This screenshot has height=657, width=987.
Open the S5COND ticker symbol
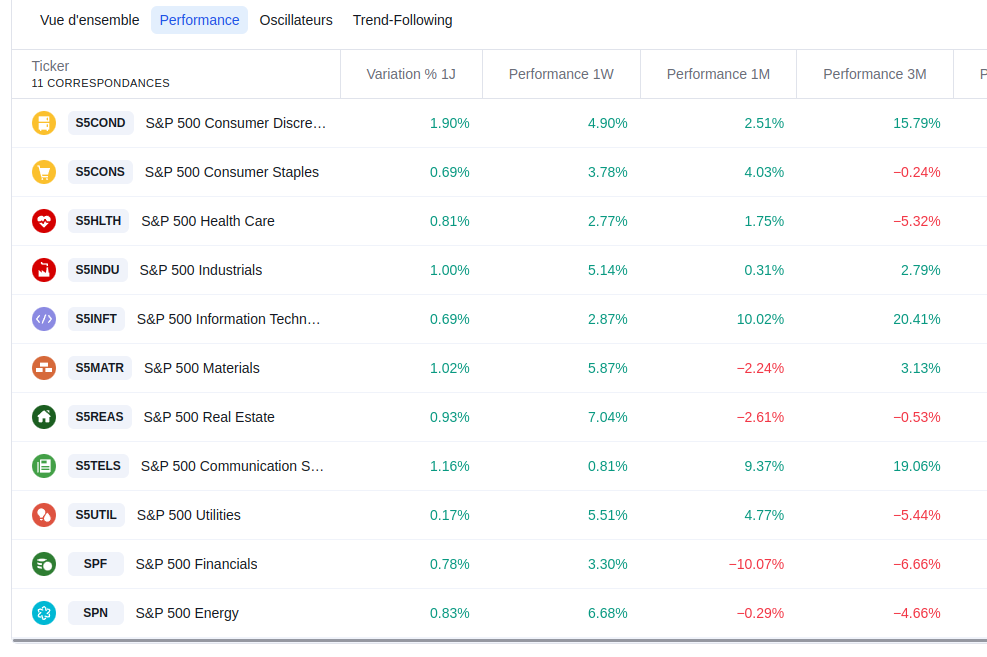(101, 123)
